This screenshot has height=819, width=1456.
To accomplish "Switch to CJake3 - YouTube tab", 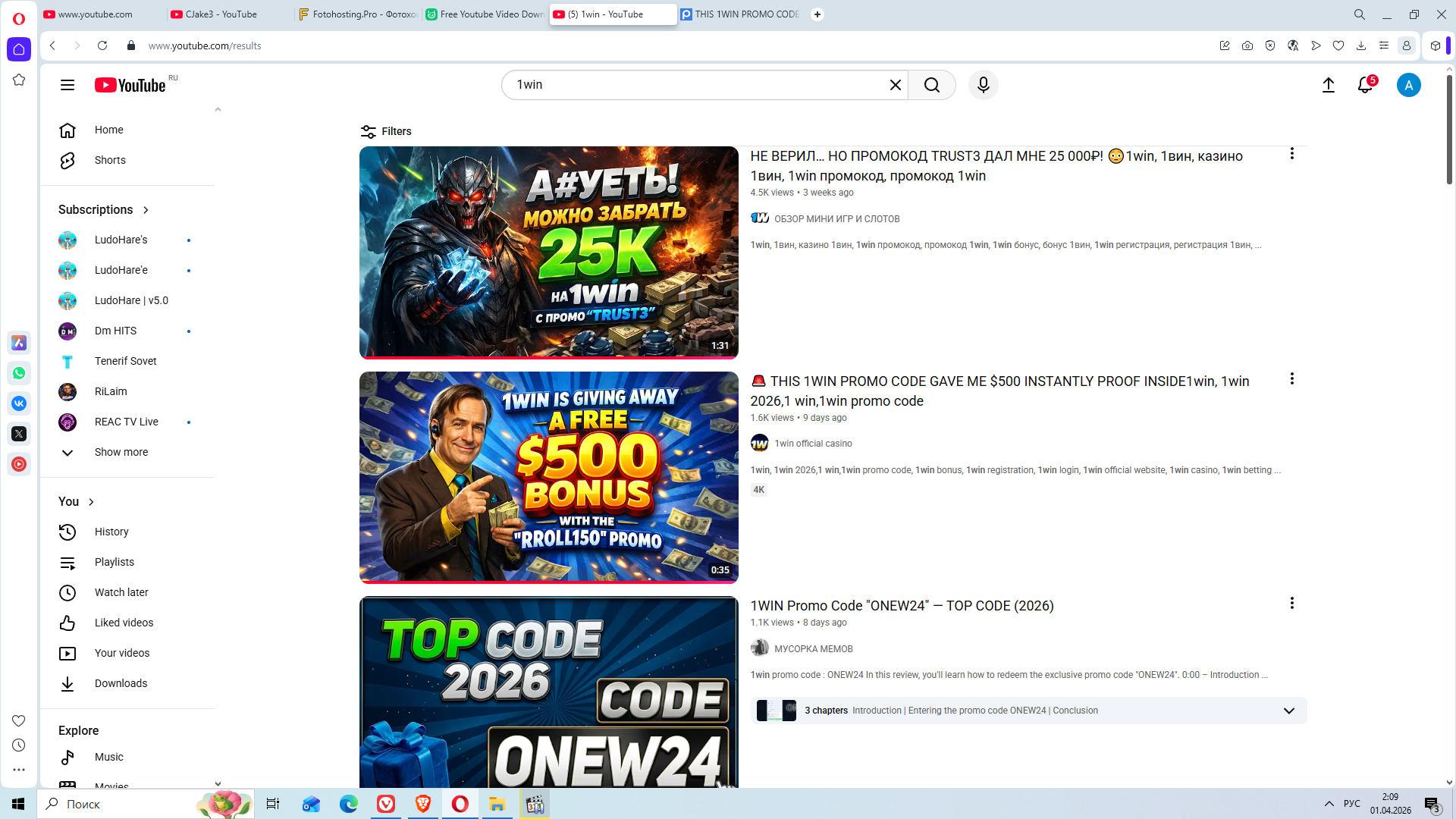I will (x=221, y=14).
